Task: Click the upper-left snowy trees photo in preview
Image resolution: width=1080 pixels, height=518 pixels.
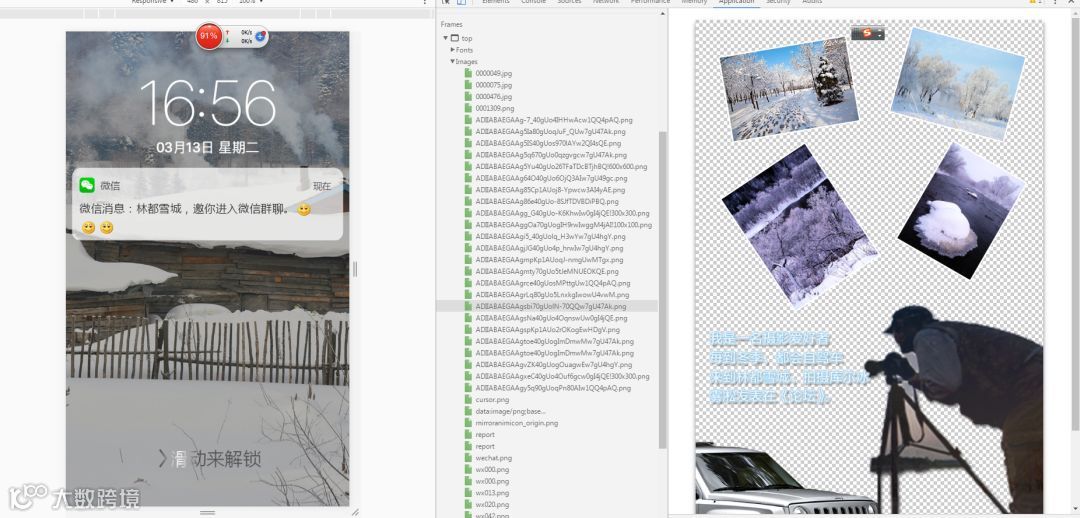Action: (789, 89)
